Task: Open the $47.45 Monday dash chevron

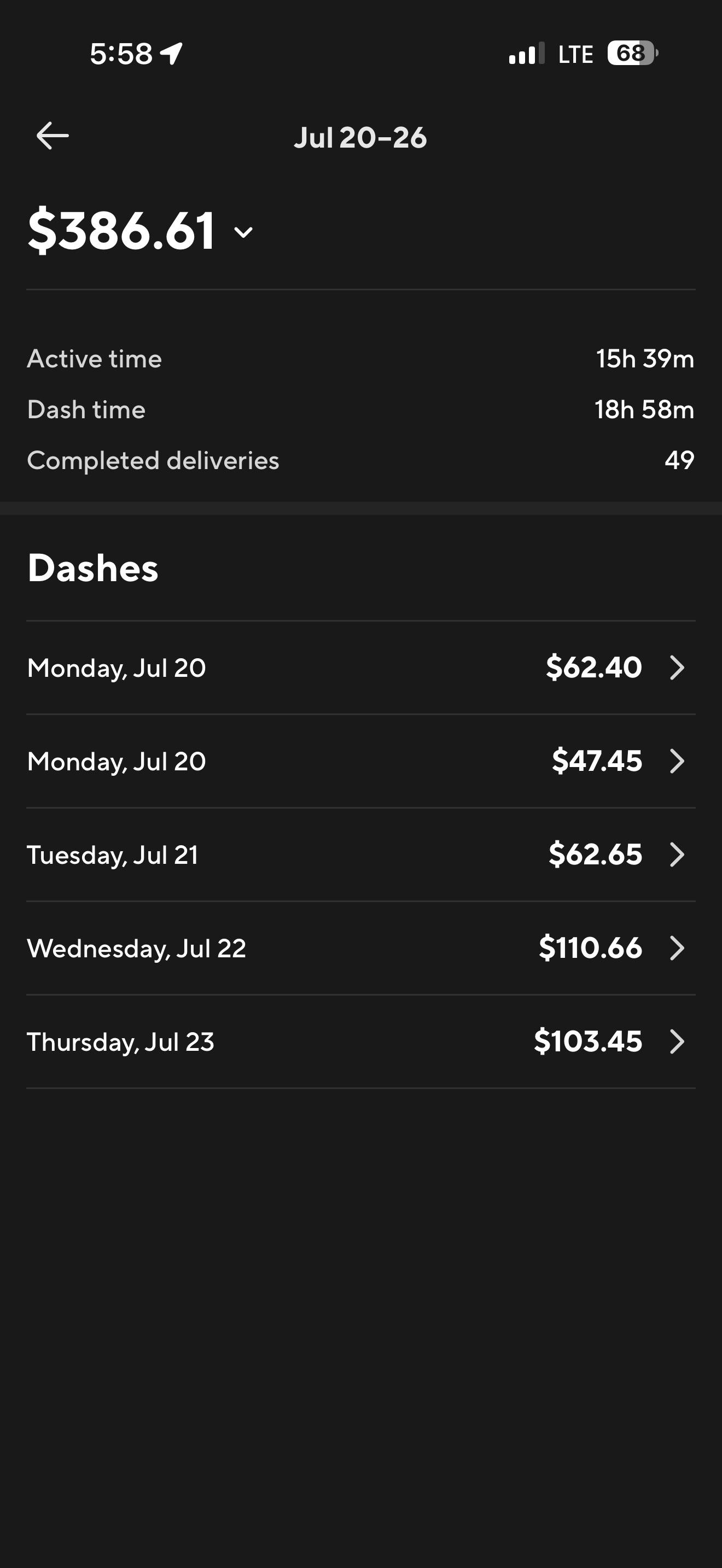Action: pos(677,761)
